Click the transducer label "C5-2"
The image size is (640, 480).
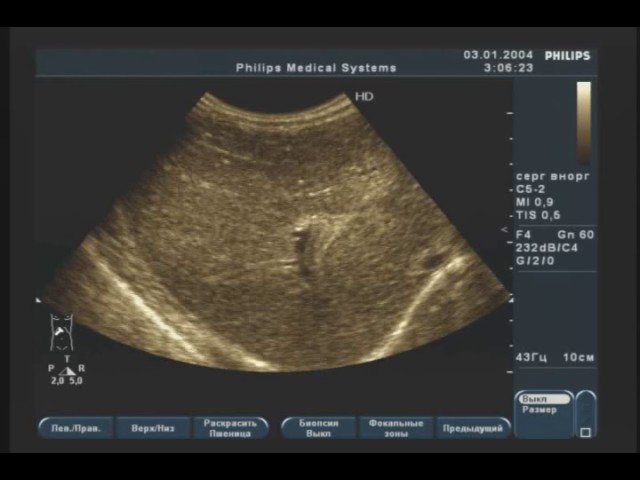[530, 189]
